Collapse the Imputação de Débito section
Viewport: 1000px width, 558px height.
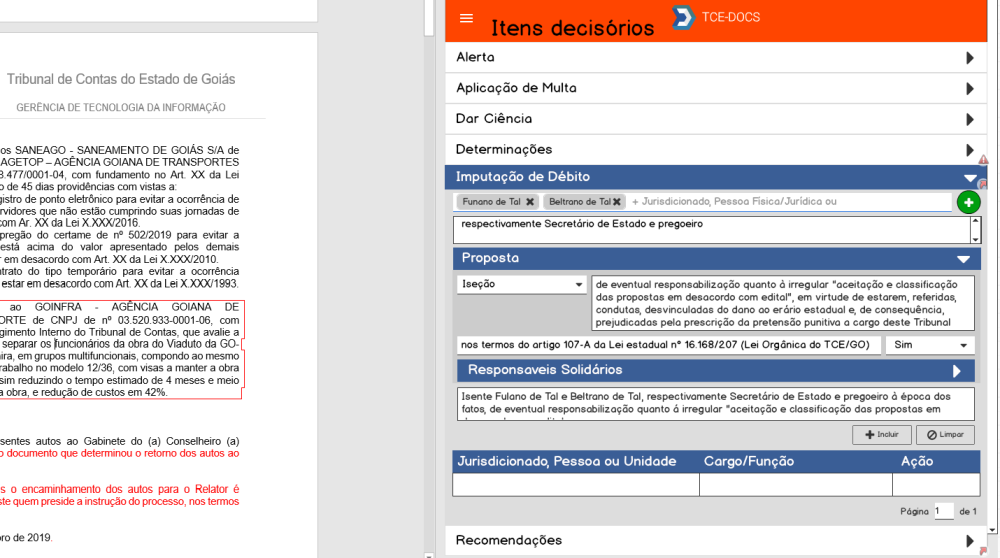click(969, 178)
